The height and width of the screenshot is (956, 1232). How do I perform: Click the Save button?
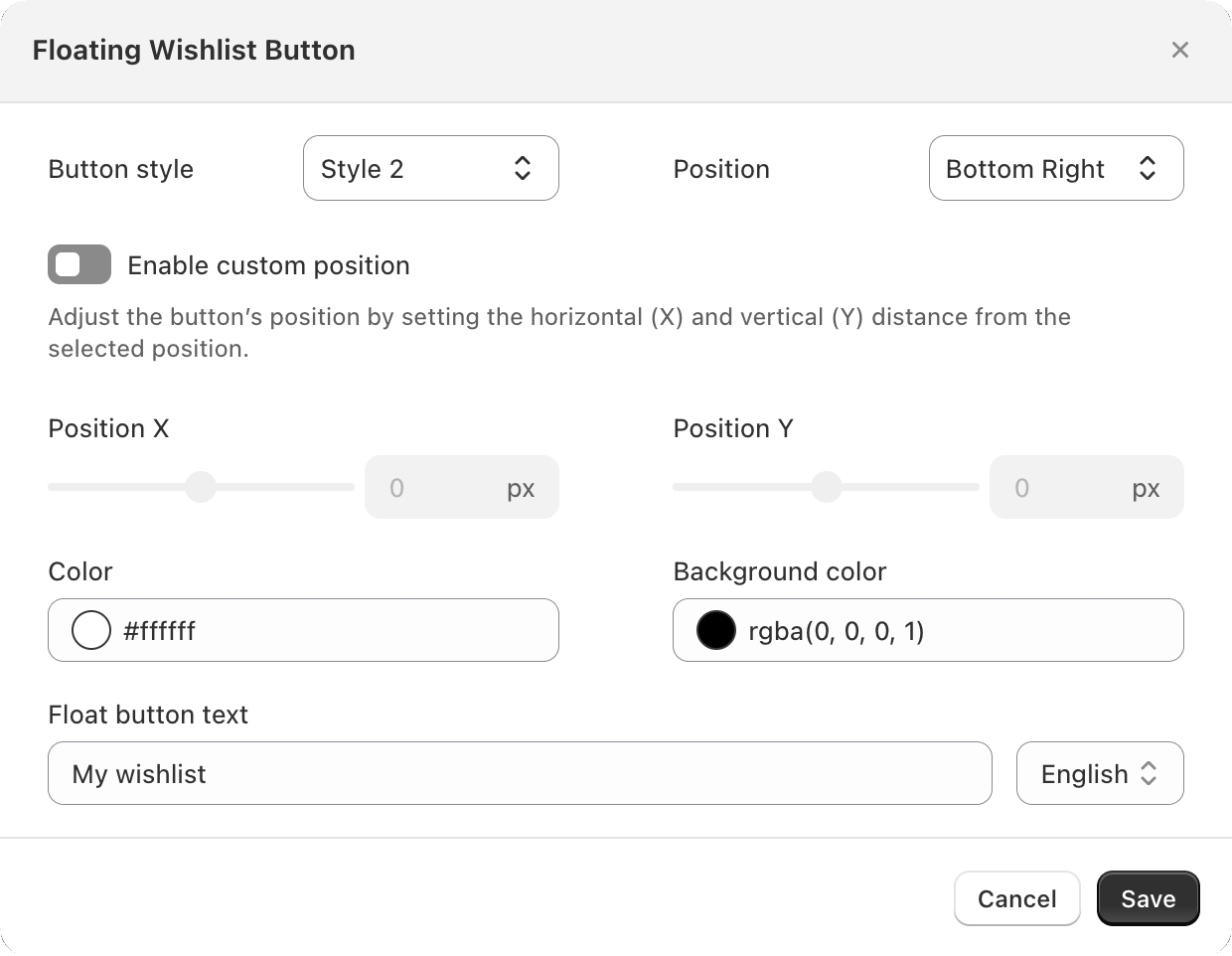click(x=1149, y=898)
